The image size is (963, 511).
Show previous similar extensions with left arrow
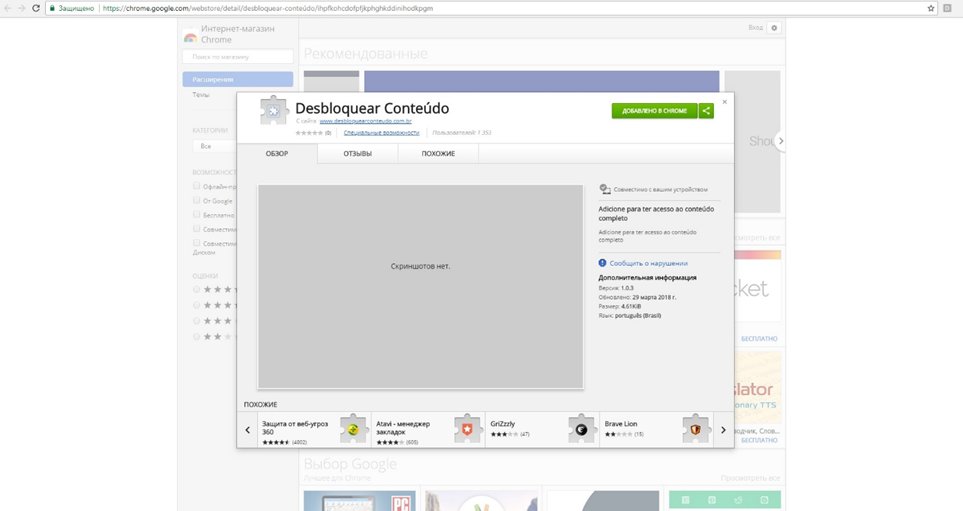(x=248, y=430)
